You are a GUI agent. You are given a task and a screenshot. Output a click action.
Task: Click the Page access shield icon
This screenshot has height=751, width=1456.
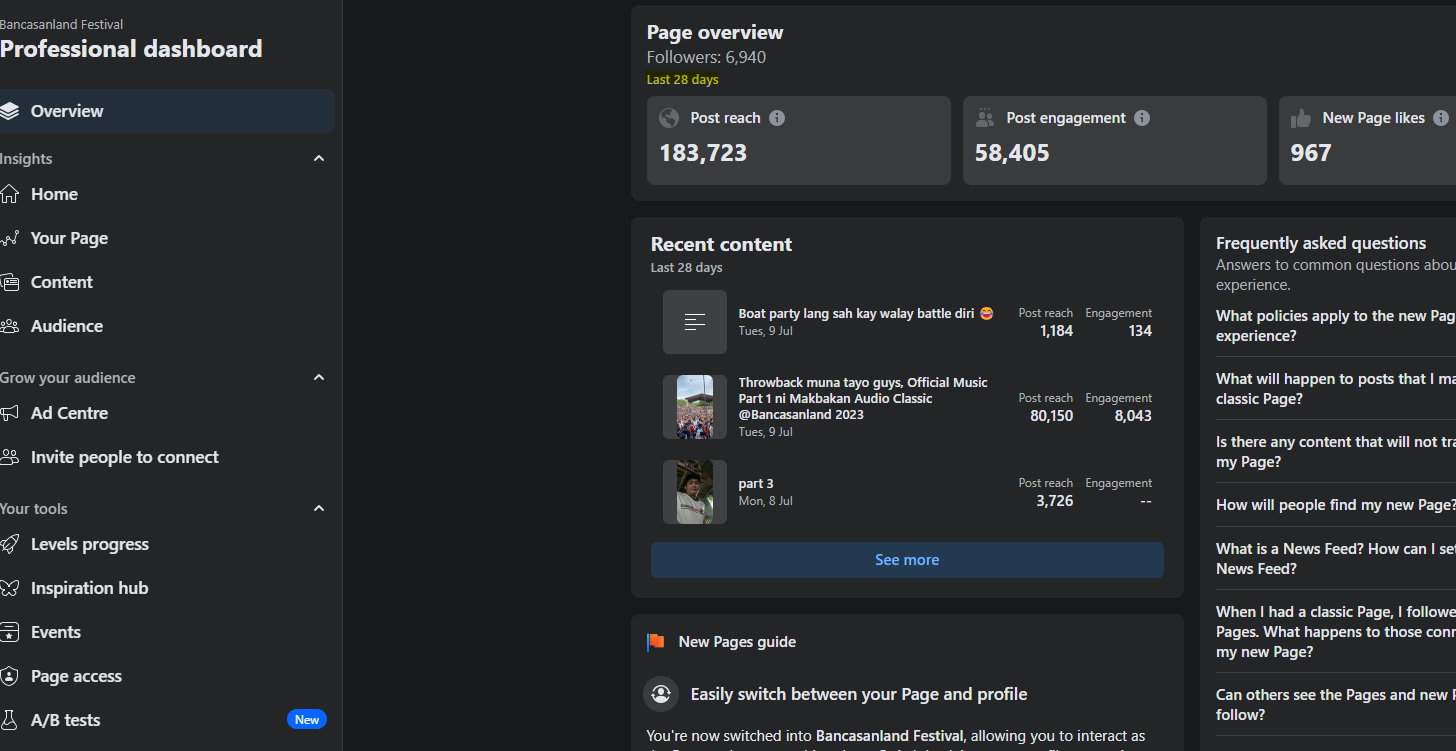tap(9, 676)
